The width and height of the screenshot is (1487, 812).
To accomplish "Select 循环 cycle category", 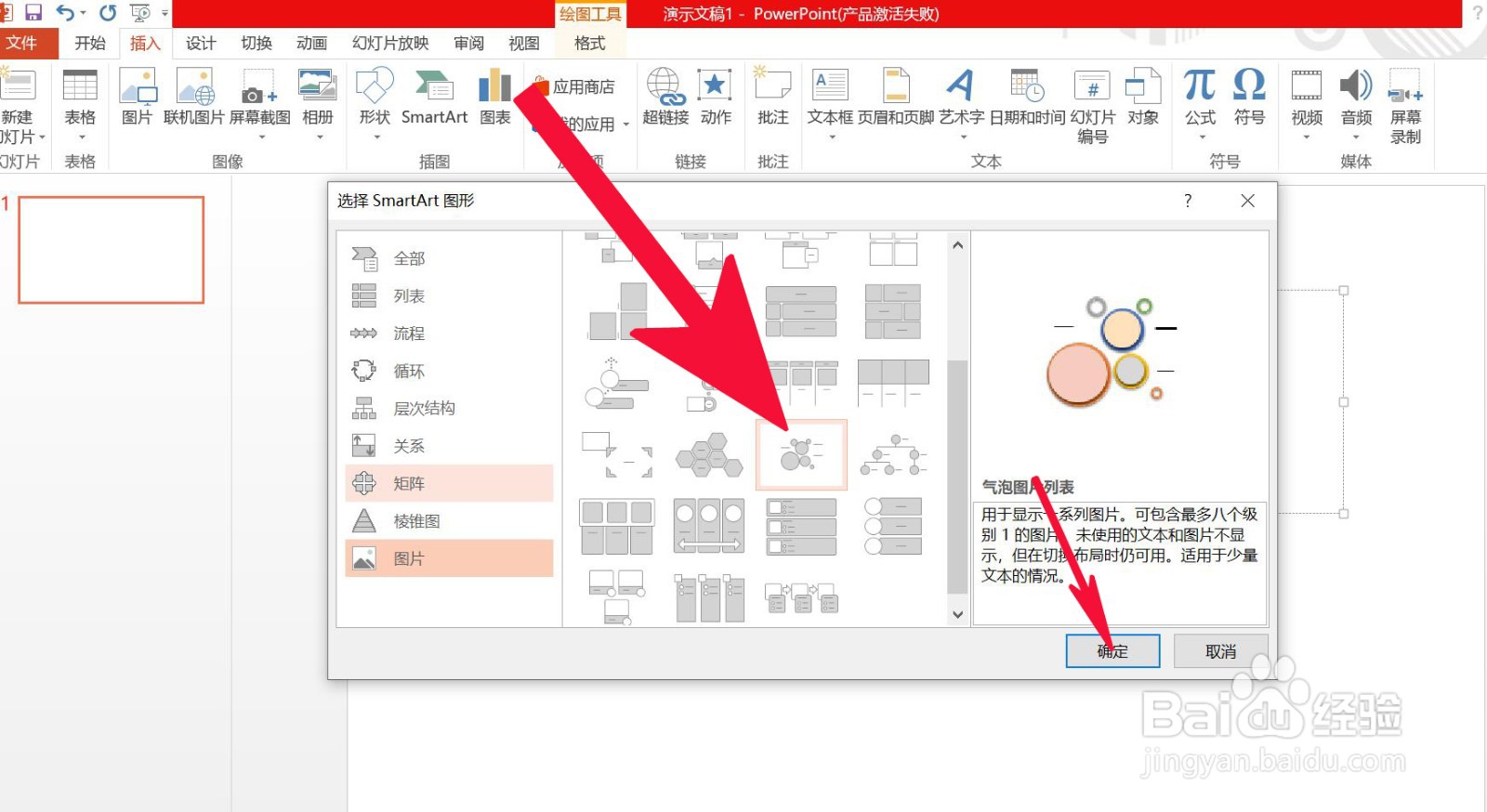I will (x=449, y=371).
